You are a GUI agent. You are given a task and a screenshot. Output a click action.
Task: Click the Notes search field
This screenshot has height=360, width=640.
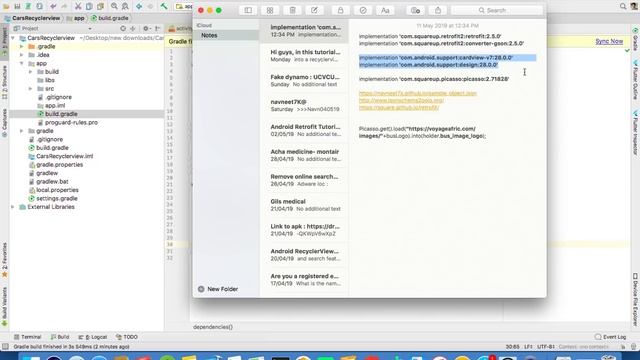tap(497, 10)
